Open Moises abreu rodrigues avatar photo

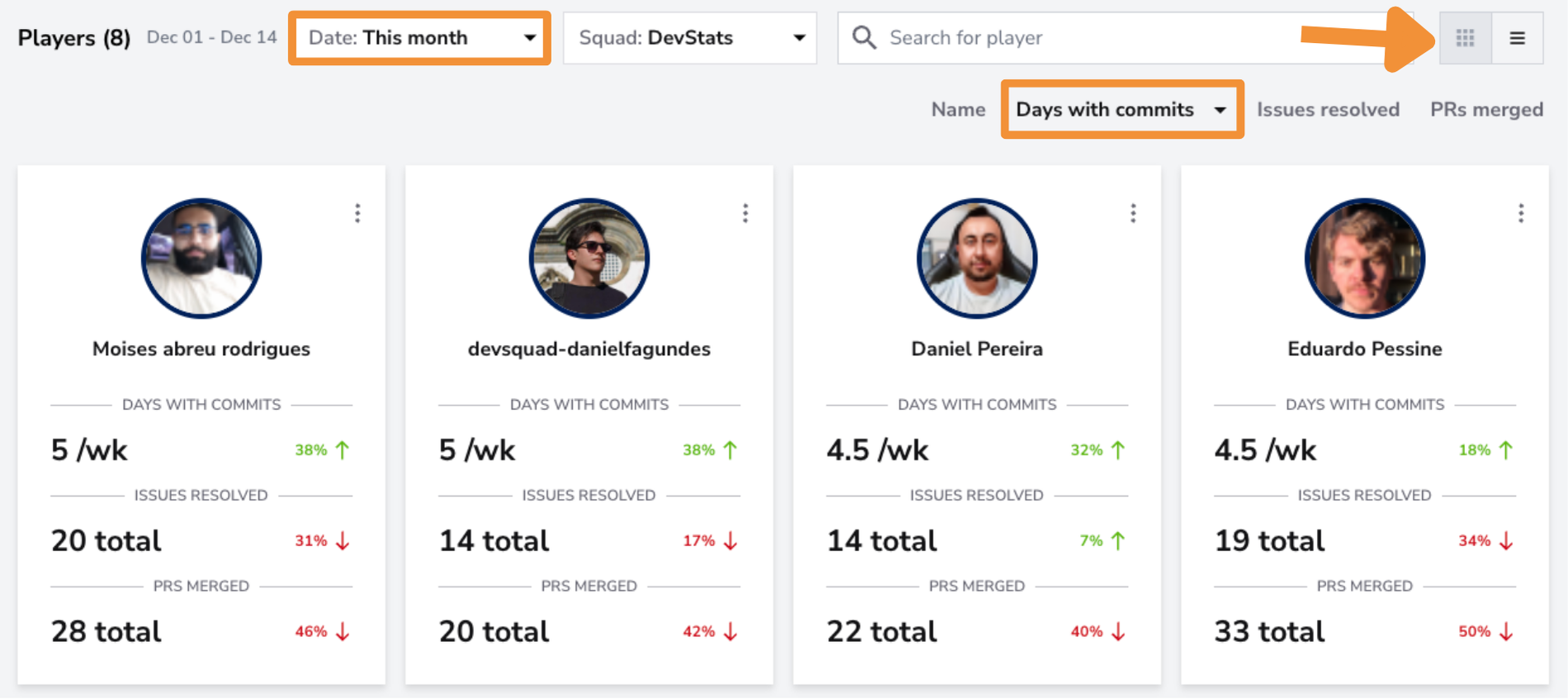[201, 258]
